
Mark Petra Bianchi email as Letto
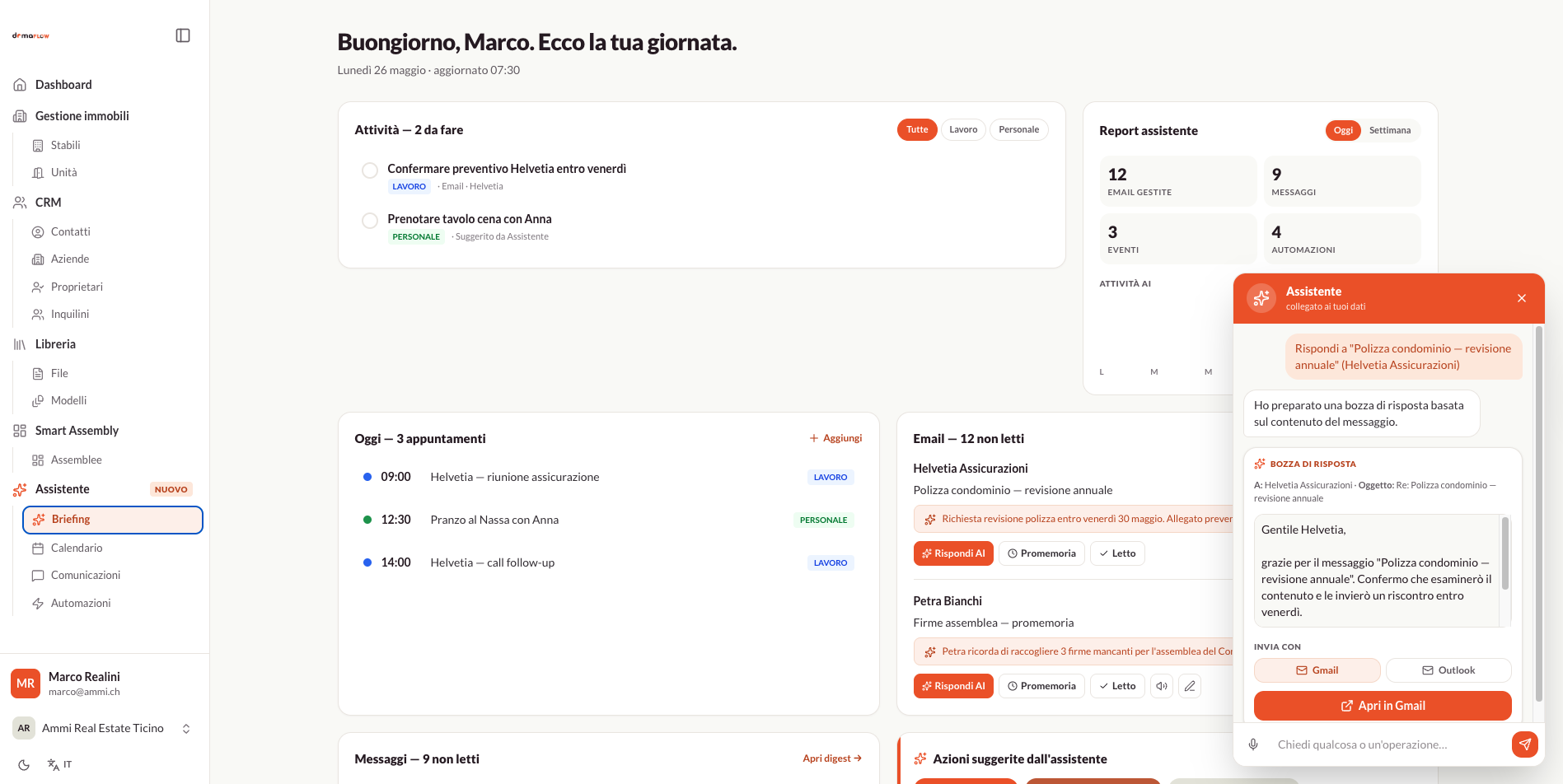[x=1117, y=686]
